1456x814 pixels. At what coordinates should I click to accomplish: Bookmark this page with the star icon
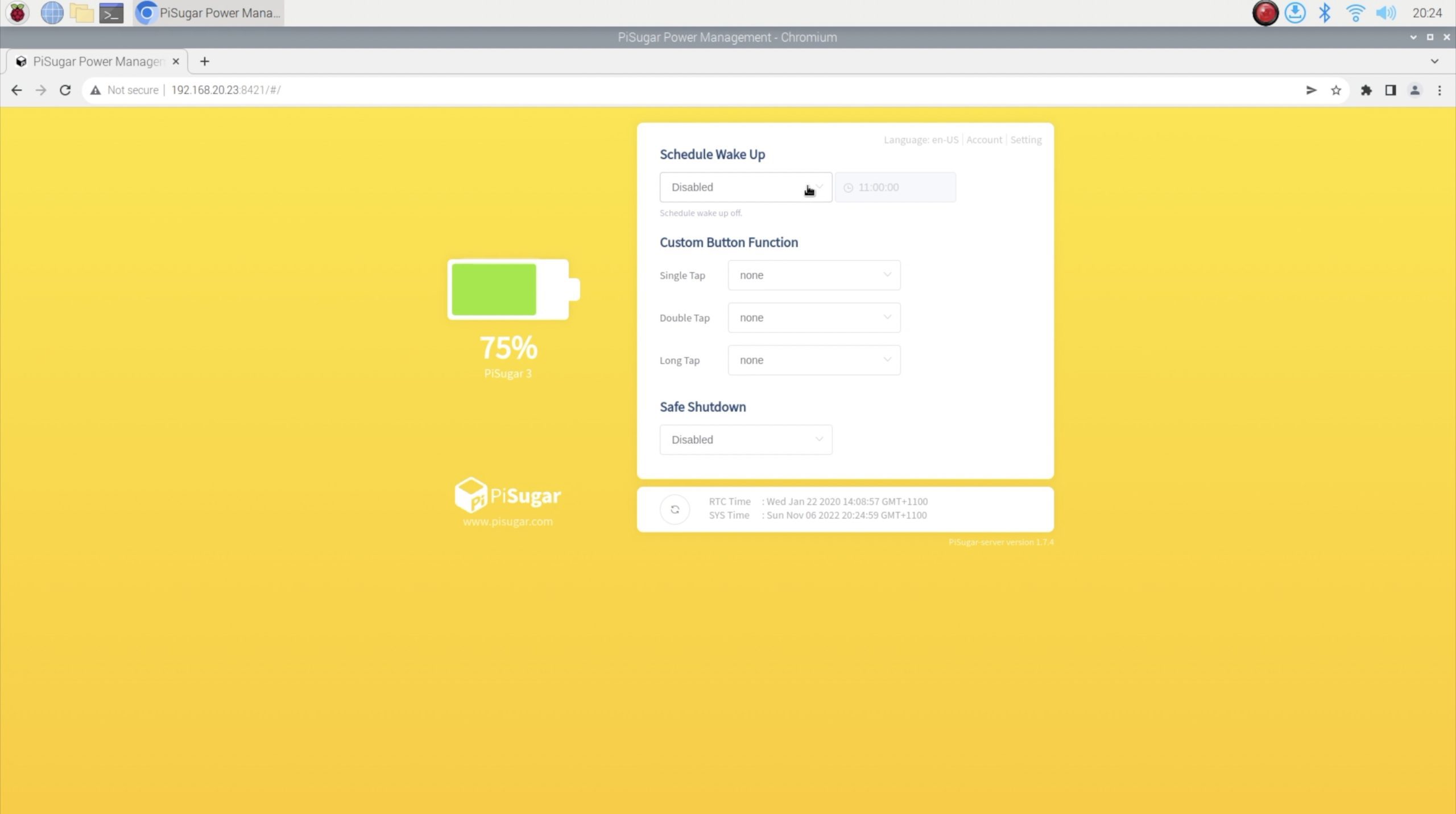(x=1336, y=90)
